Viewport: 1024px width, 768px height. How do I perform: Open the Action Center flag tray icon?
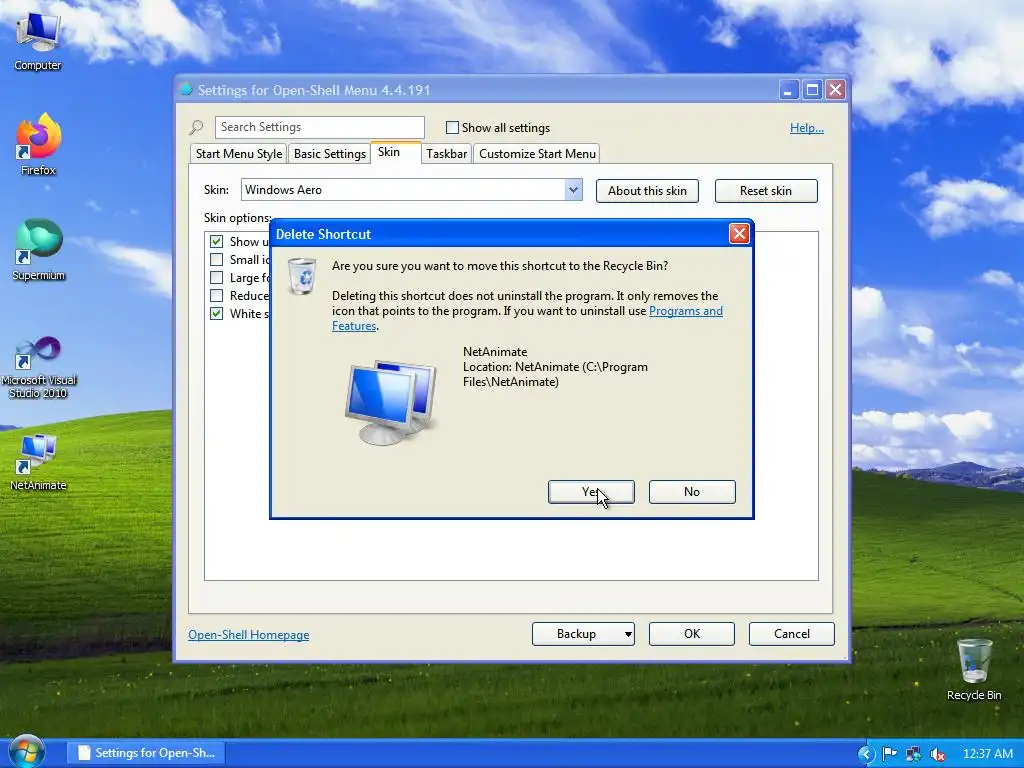point(889,754)
